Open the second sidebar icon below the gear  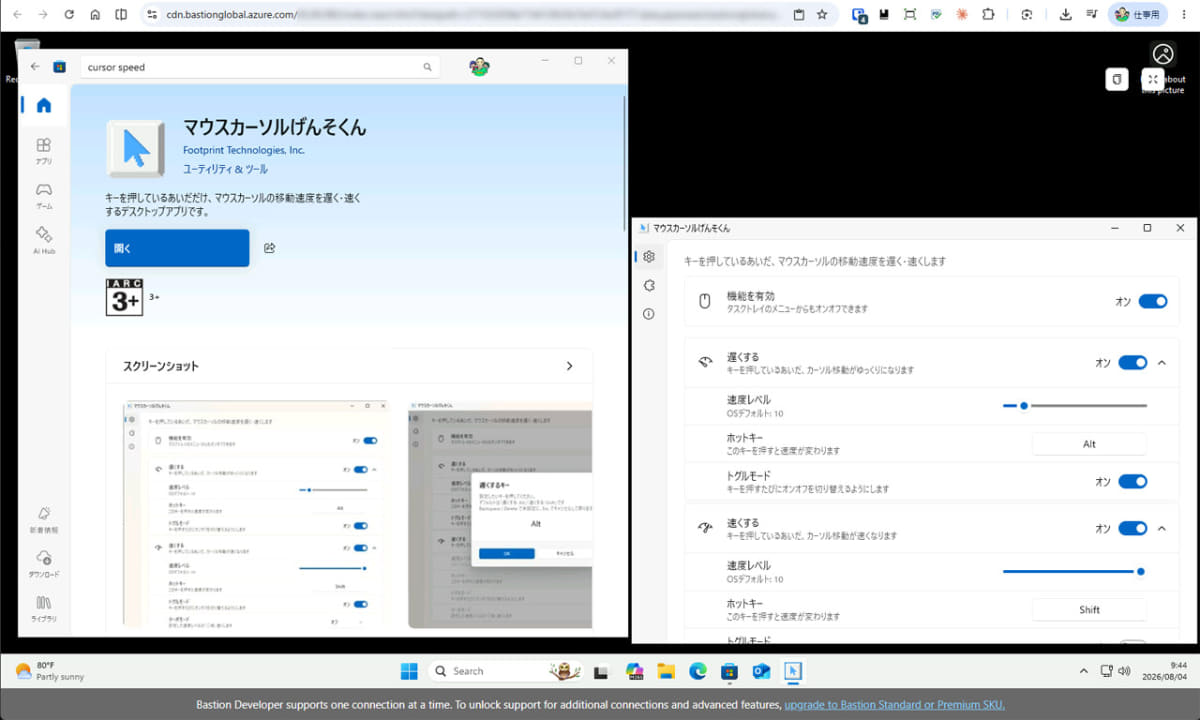click(649, 285)
